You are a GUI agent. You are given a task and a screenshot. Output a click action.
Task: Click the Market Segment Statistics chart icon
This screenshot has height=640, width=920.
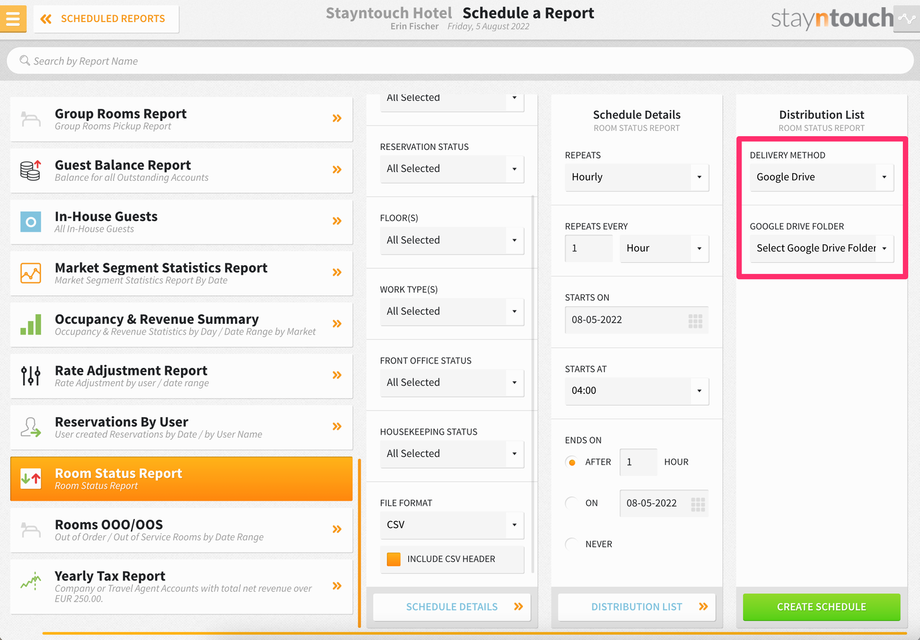(31, 273)
